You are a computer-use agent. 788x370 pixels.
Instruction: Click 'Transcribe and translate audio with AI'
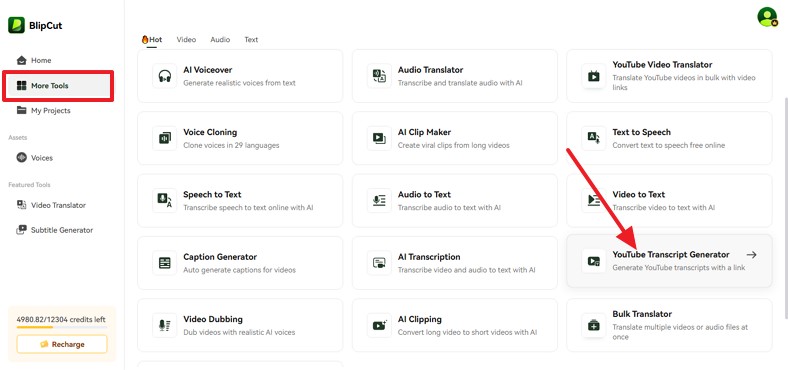tap(460, 83)
